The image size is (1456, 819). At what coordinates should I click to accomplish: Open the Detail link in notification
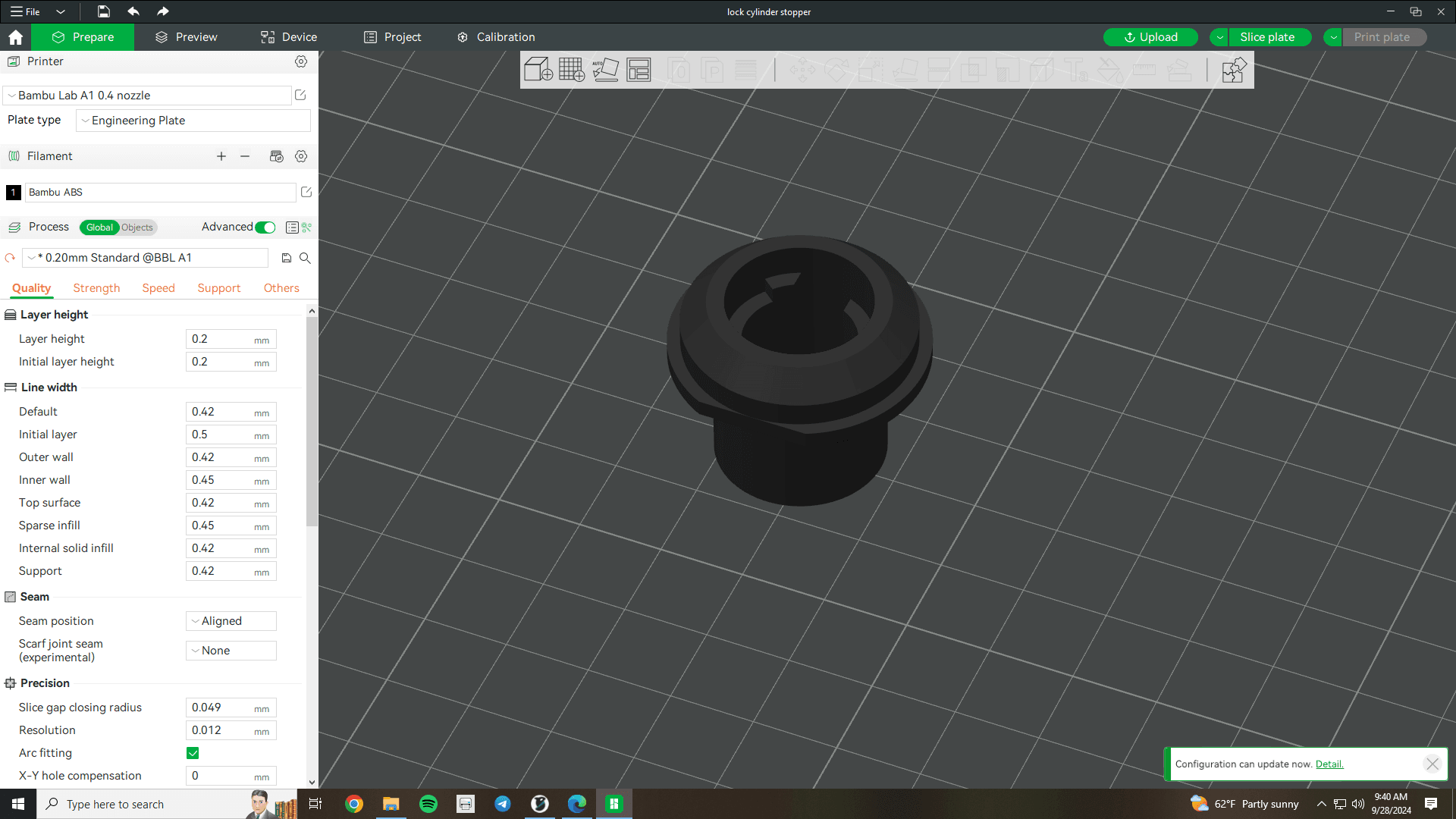click(1329, 764)
